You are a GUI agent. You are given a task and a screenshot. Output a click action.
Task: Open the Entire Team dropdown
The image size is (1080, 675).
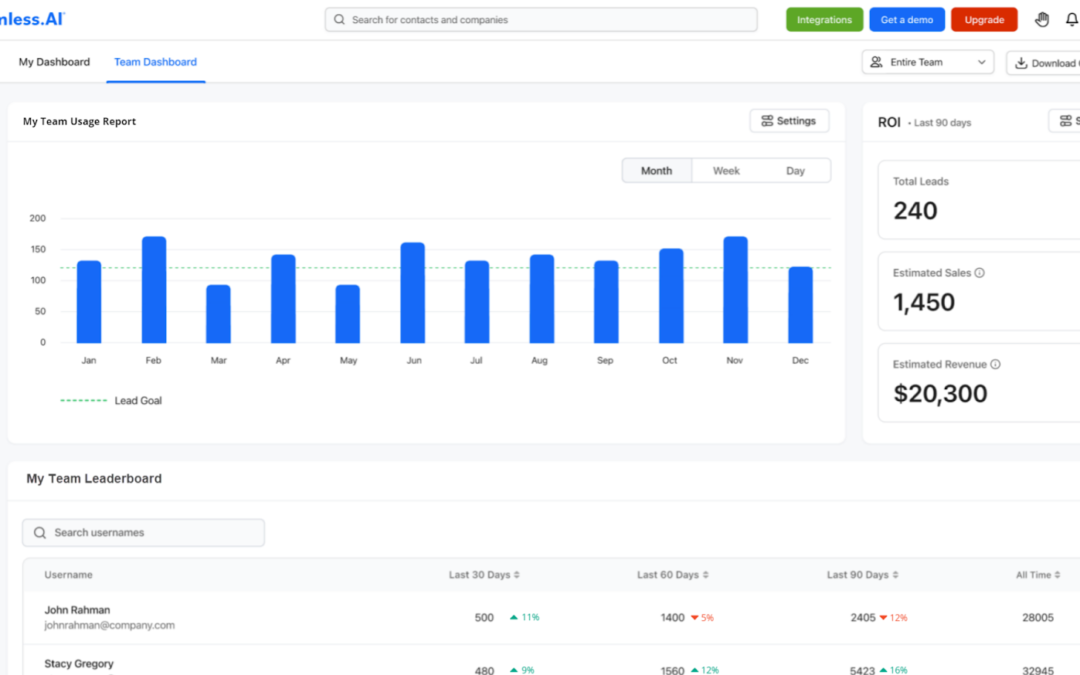927,62
